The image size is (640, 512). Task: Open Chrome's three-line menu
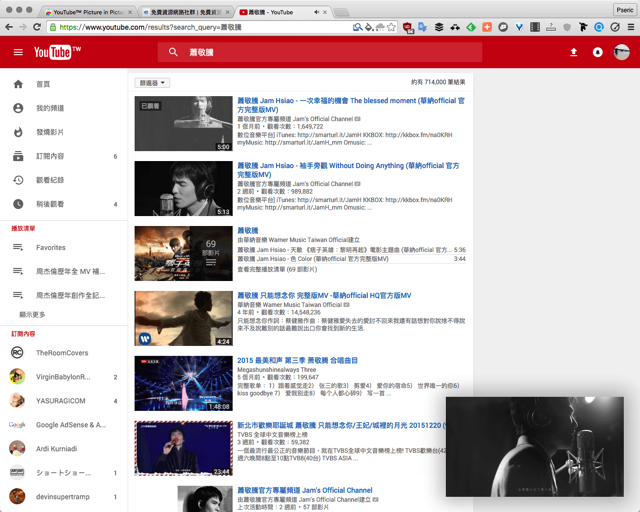point(629,27)
